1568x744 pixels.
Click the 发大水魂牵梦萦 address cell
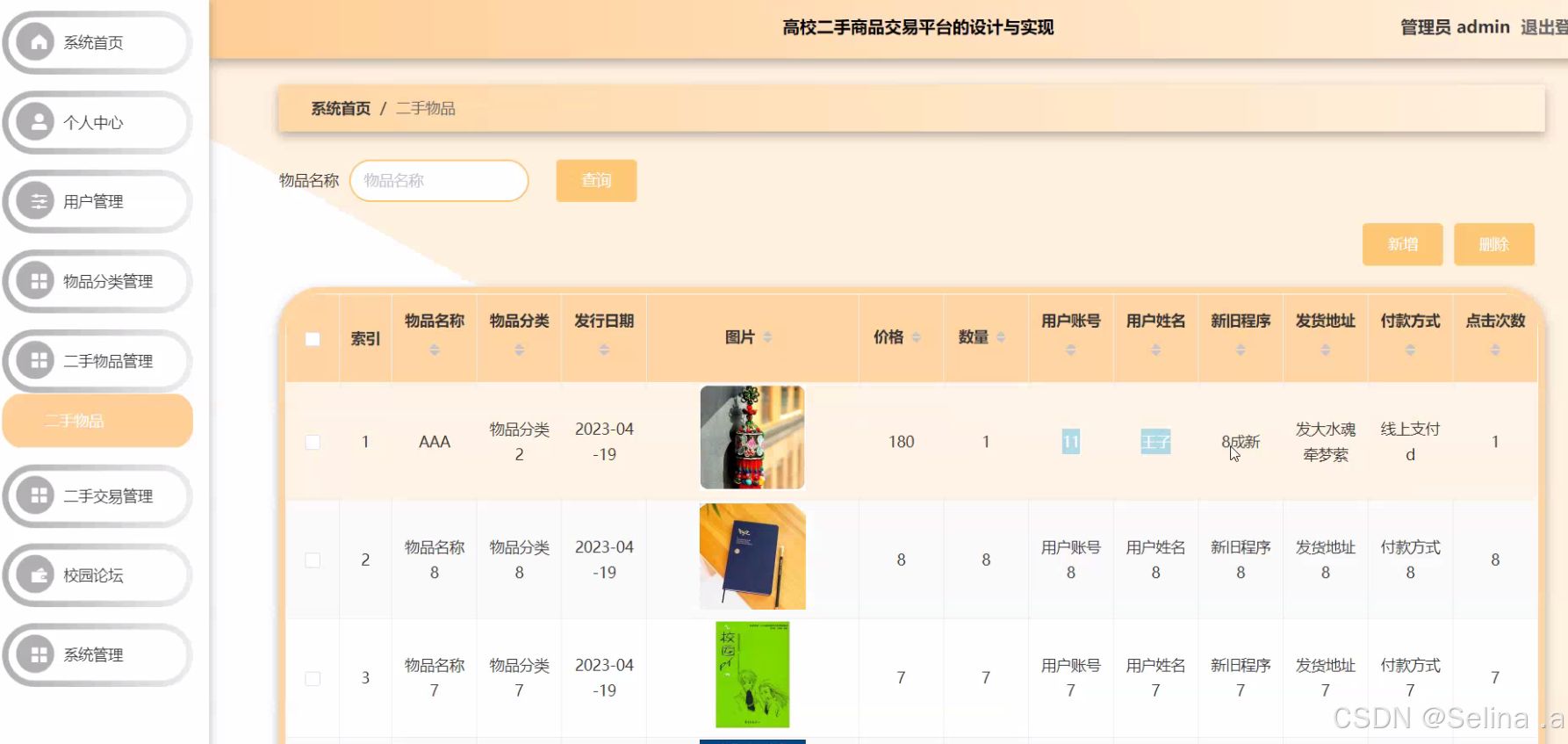[x=1326, y=442]
